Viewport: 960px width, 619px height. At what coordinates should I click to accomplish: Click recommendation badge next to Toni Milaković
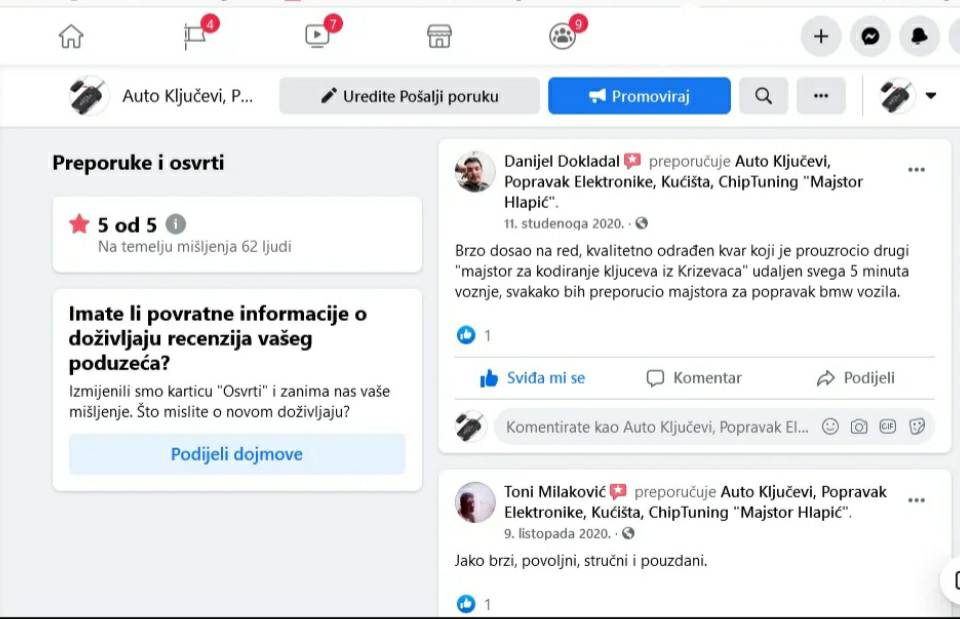pos(618,492)
